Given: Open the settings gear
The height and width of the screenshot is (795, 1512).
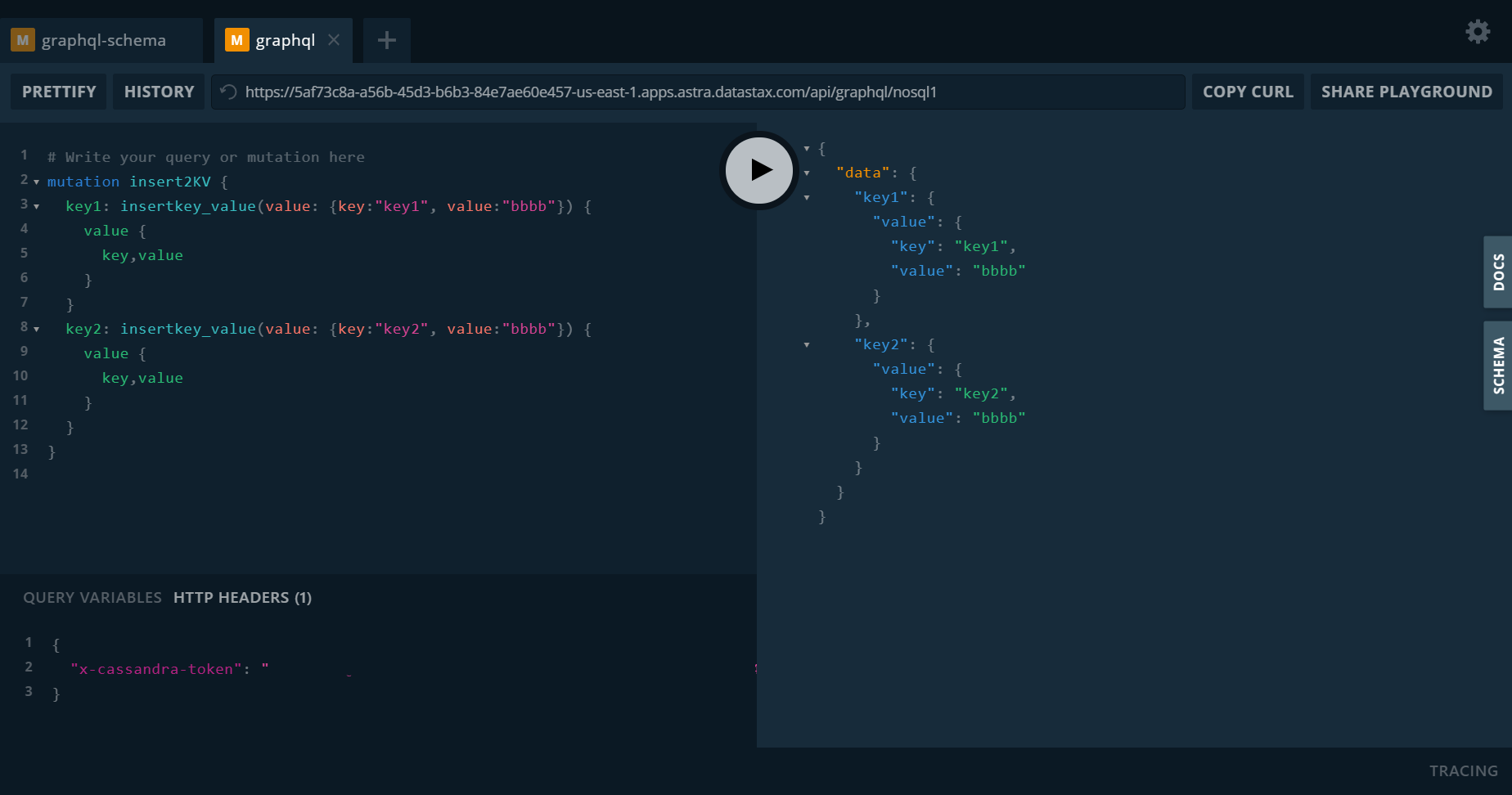Looking at the screenshot, I should (1478, 31).
